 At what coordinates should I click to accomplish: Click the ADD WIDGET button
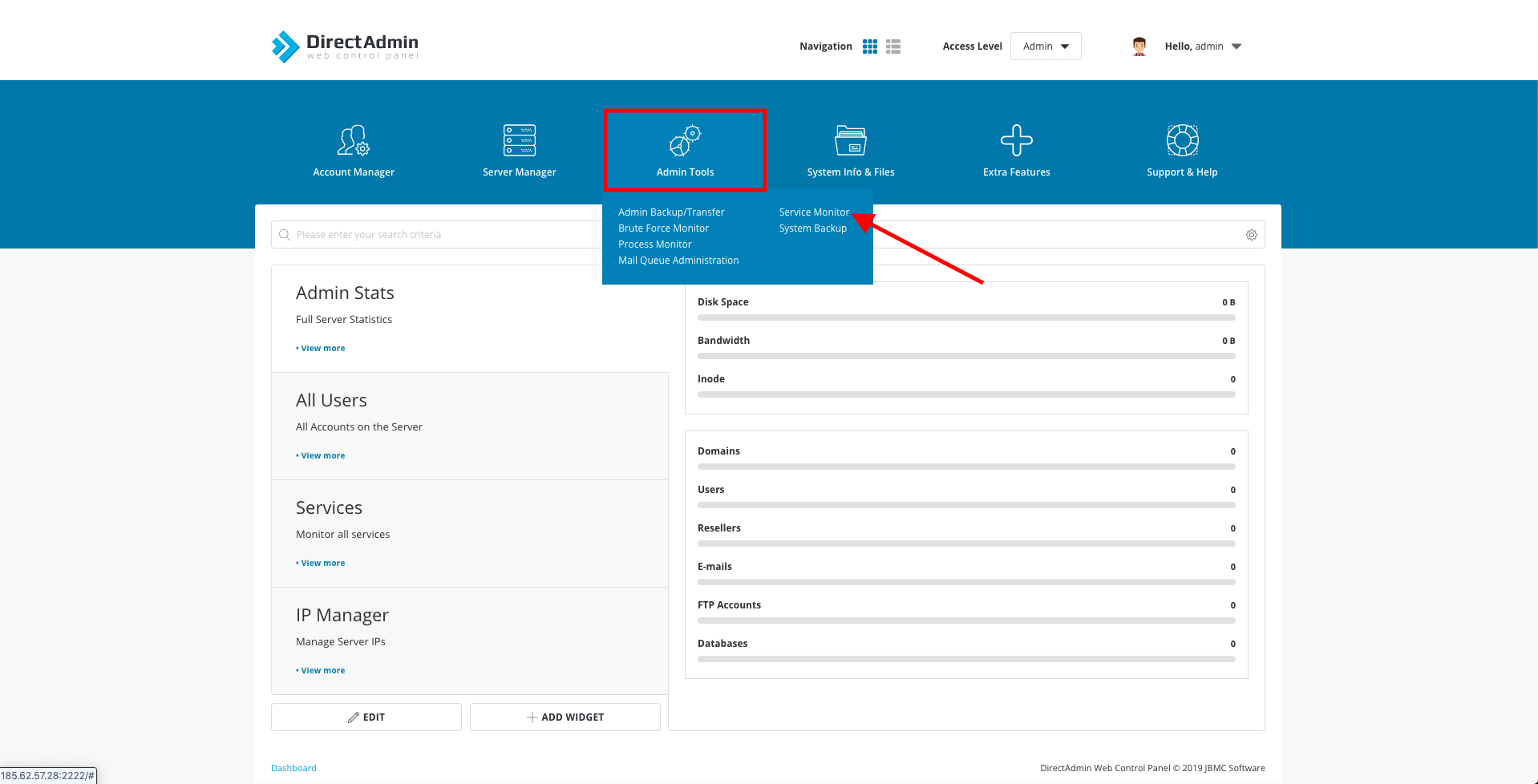(x=565, y=717)
